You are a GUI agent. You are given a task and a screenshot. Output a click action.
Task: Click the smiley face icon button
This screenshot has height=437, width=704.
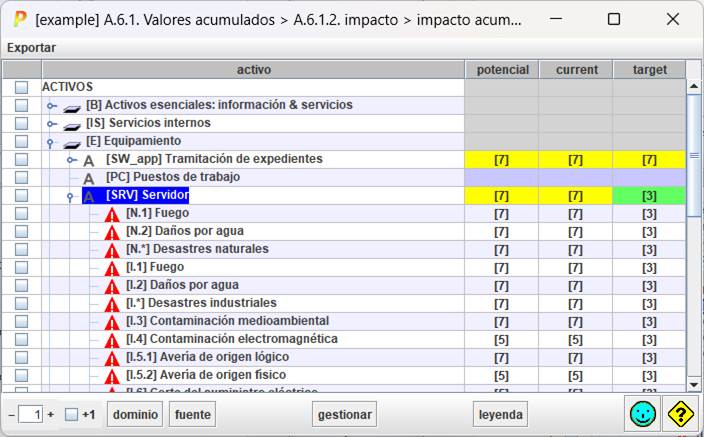click(642, 414)
